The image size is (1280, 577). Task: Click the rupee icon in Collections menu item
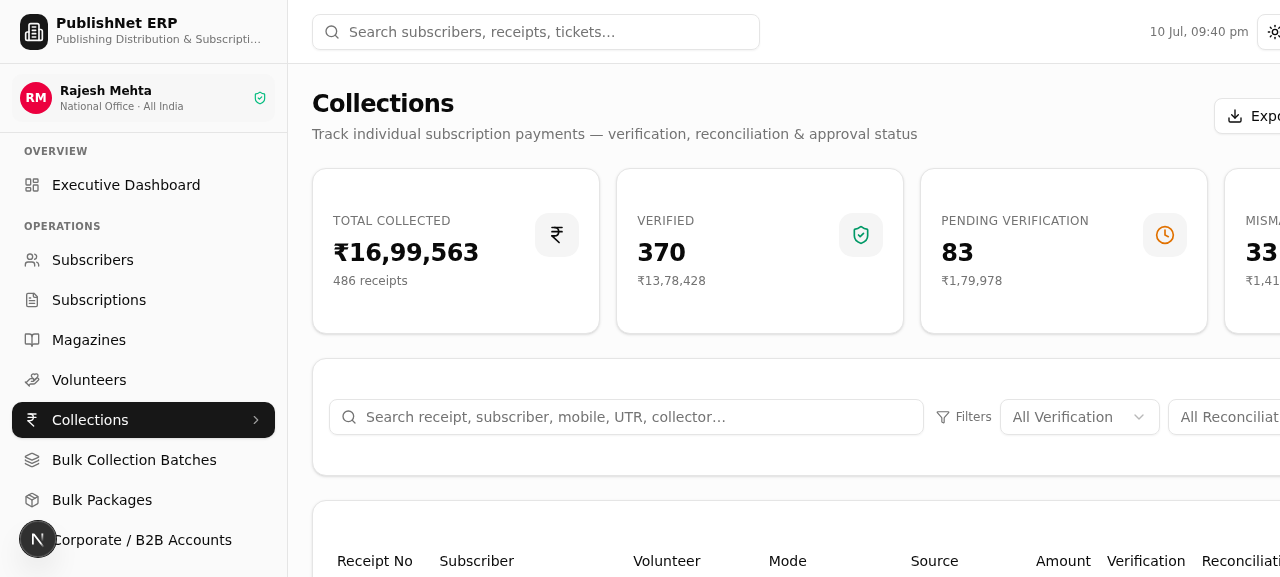tap(32, 420)
